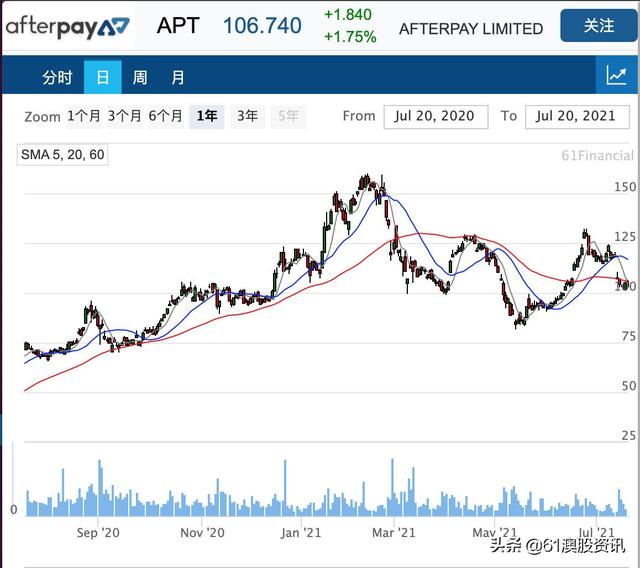Click the Jan '21 axis label
Image resolution: width=640 pixels, height=568 pixels.
point(301,532)
